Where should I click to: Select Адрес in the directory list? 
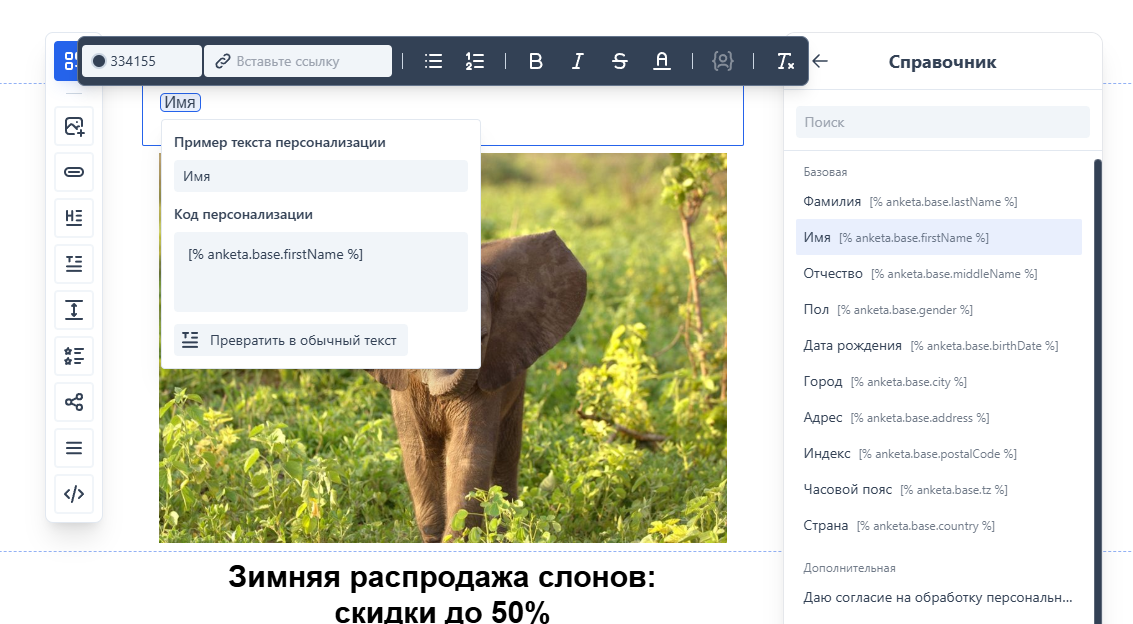click(x=939, y=417)
